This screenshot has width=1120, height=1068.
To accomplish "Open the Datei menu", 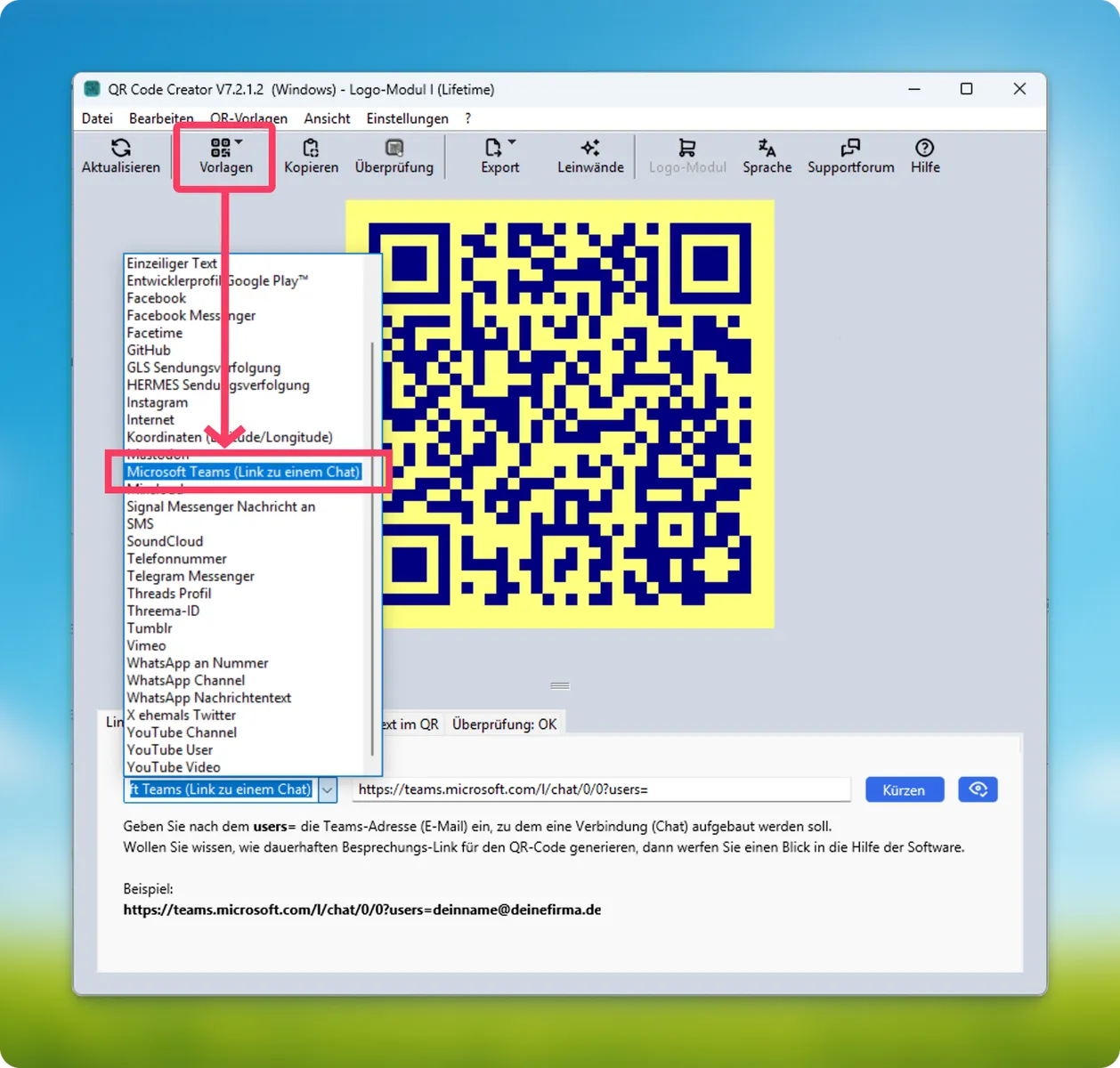I will [97, 118].
